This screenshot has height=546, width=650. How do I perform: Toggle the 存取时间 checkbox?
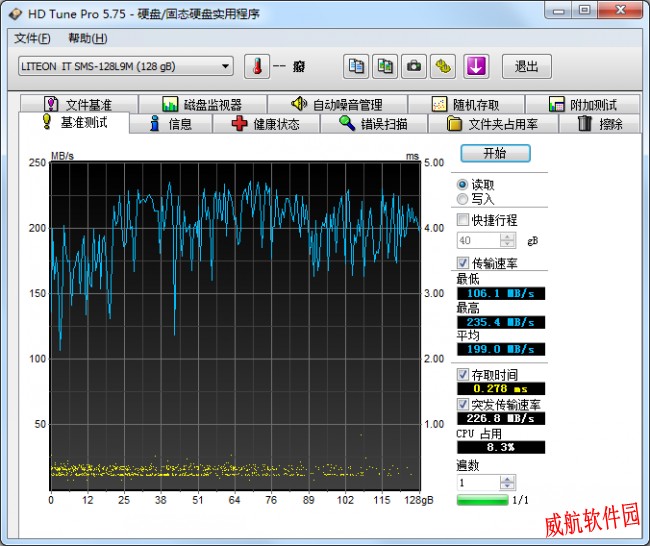tap(463, 374)
